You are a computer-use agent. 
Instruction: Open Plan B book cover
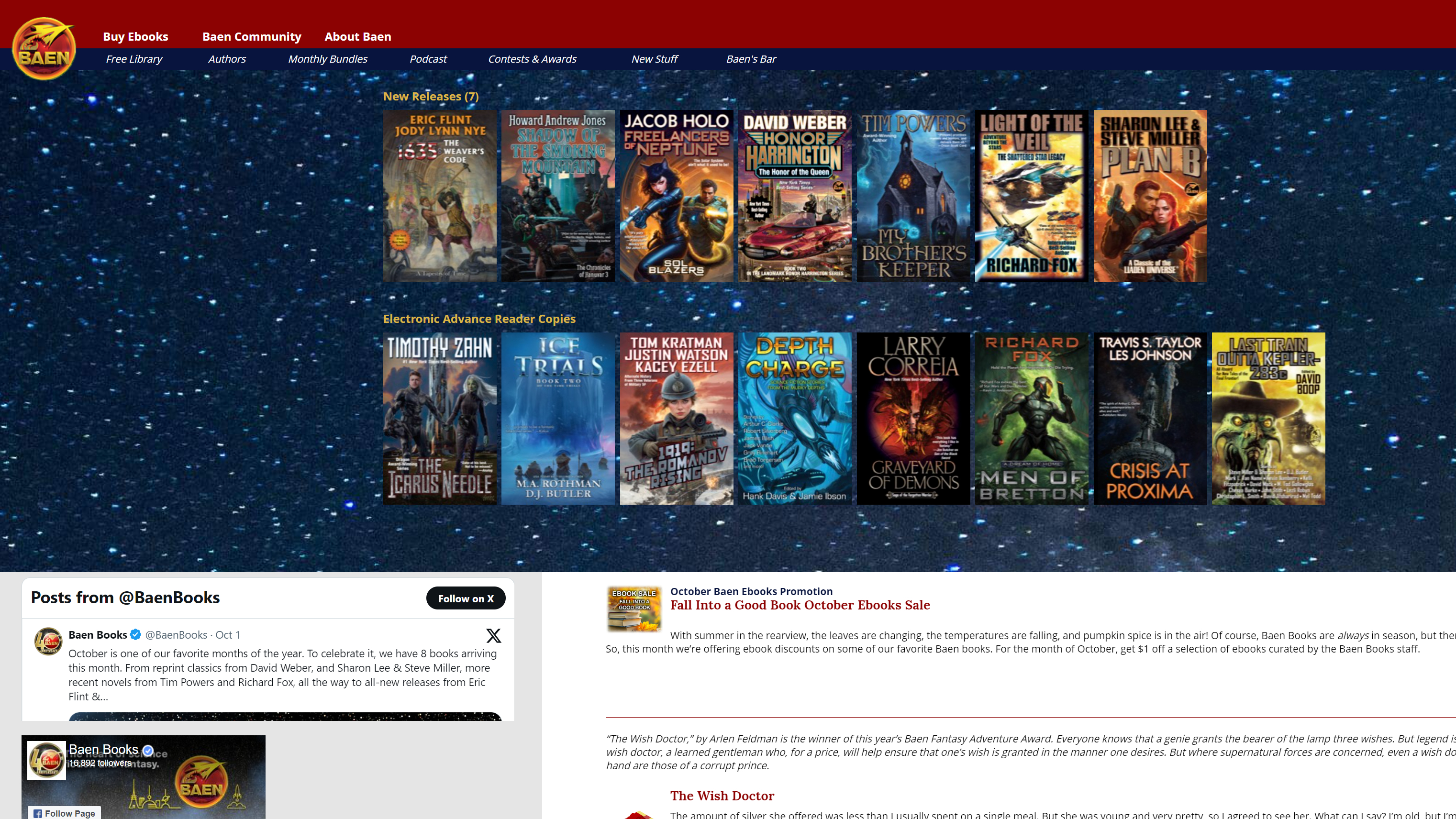pyautogui.click(x=1150, y=196)
